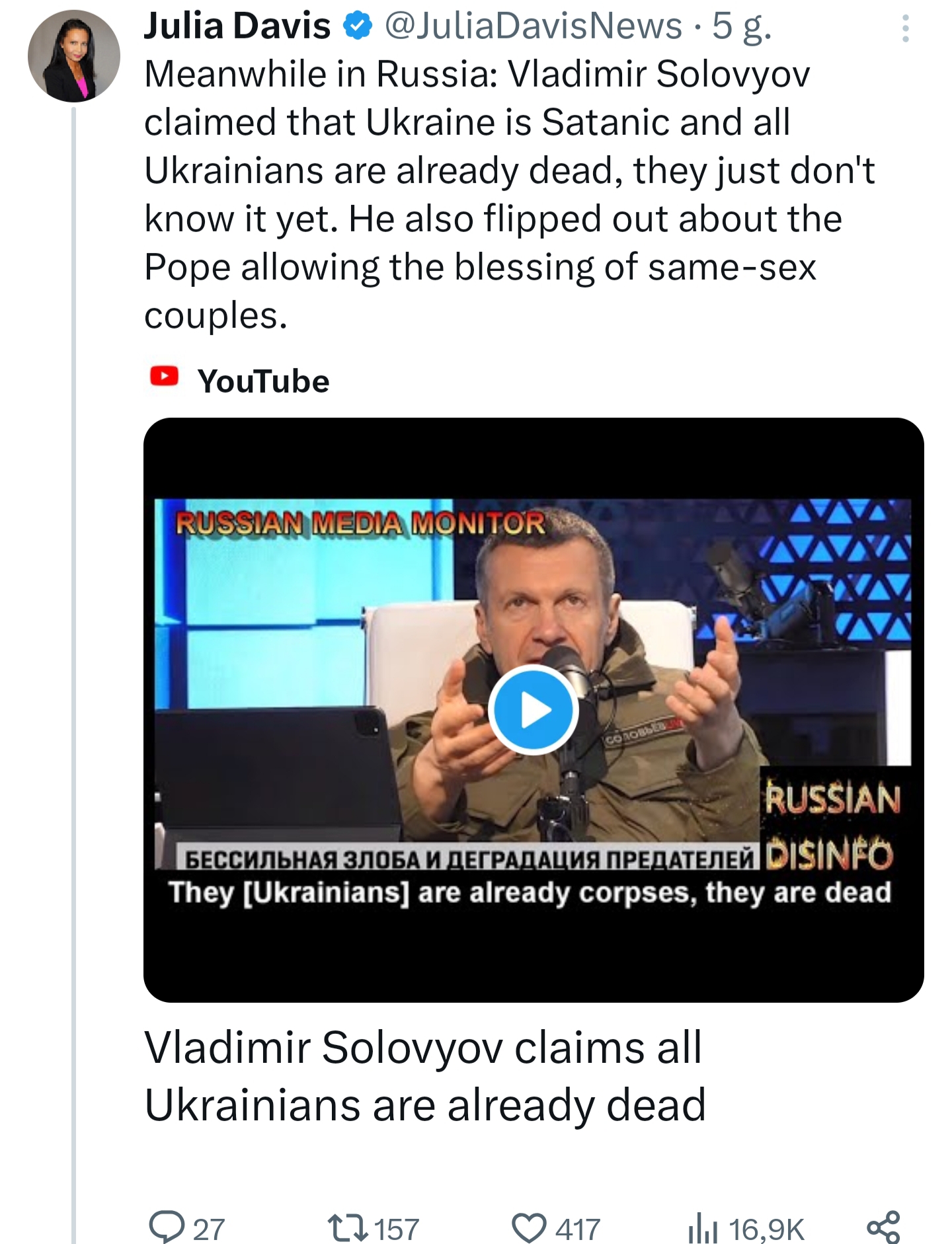Viewport: 952px width, 1244px height.
Task: Click the Julia Davis display name
Action: pos(237,26)
